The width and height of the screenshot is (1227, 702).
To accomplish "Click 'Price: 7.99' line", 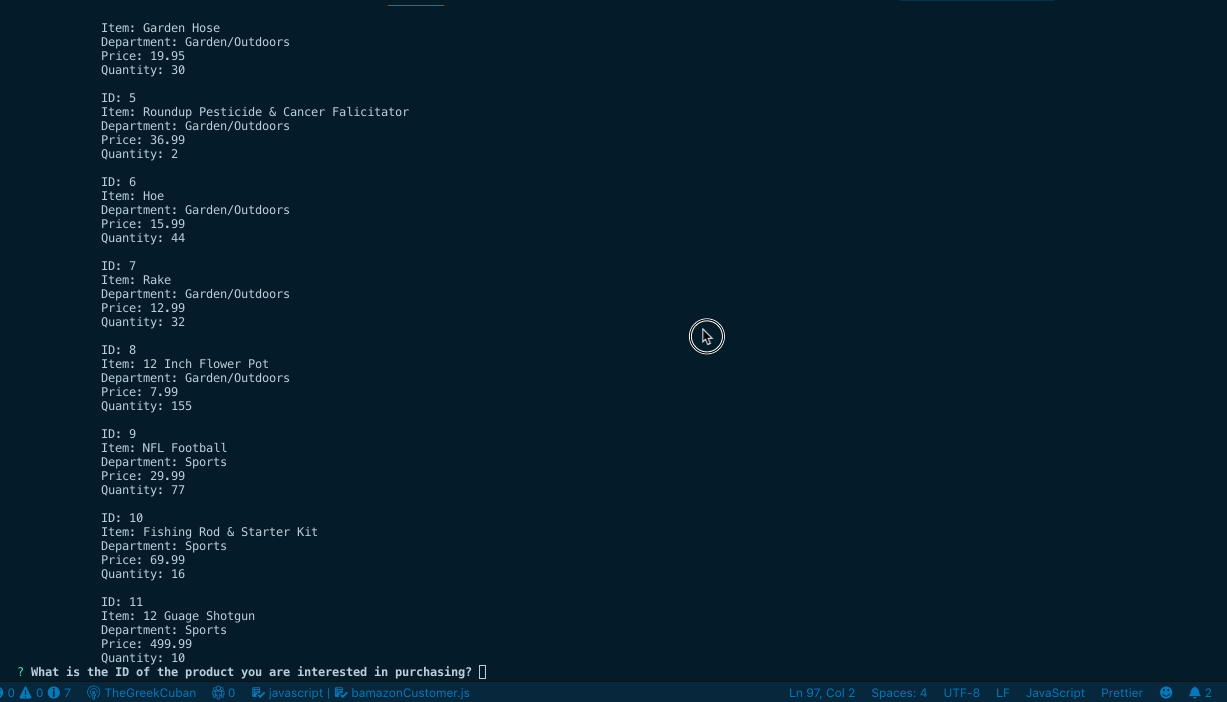I will 139,392.
